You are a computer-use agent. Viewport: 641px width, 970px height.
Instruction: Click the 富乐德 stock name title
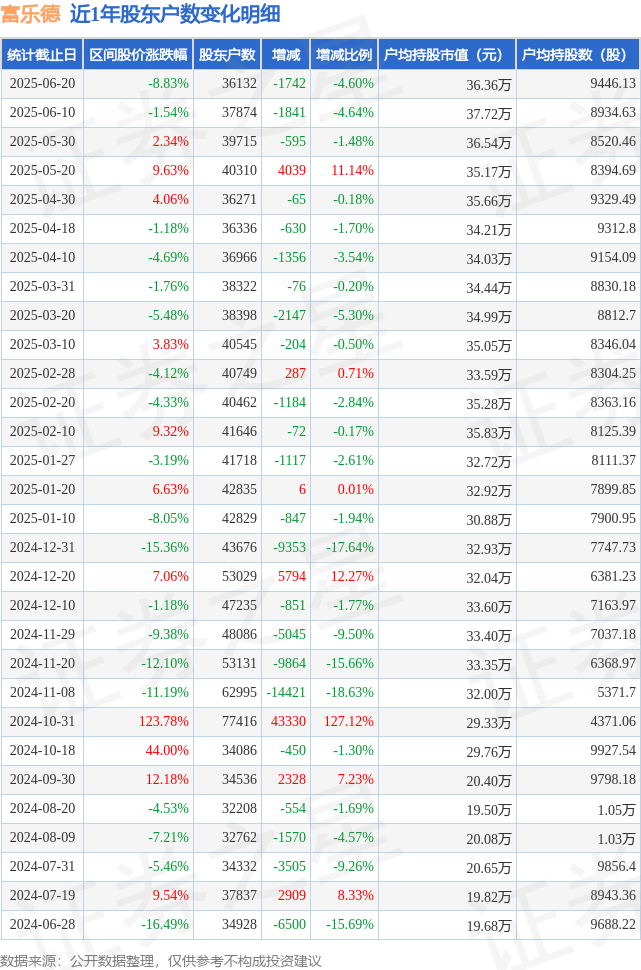coord(30,14)
